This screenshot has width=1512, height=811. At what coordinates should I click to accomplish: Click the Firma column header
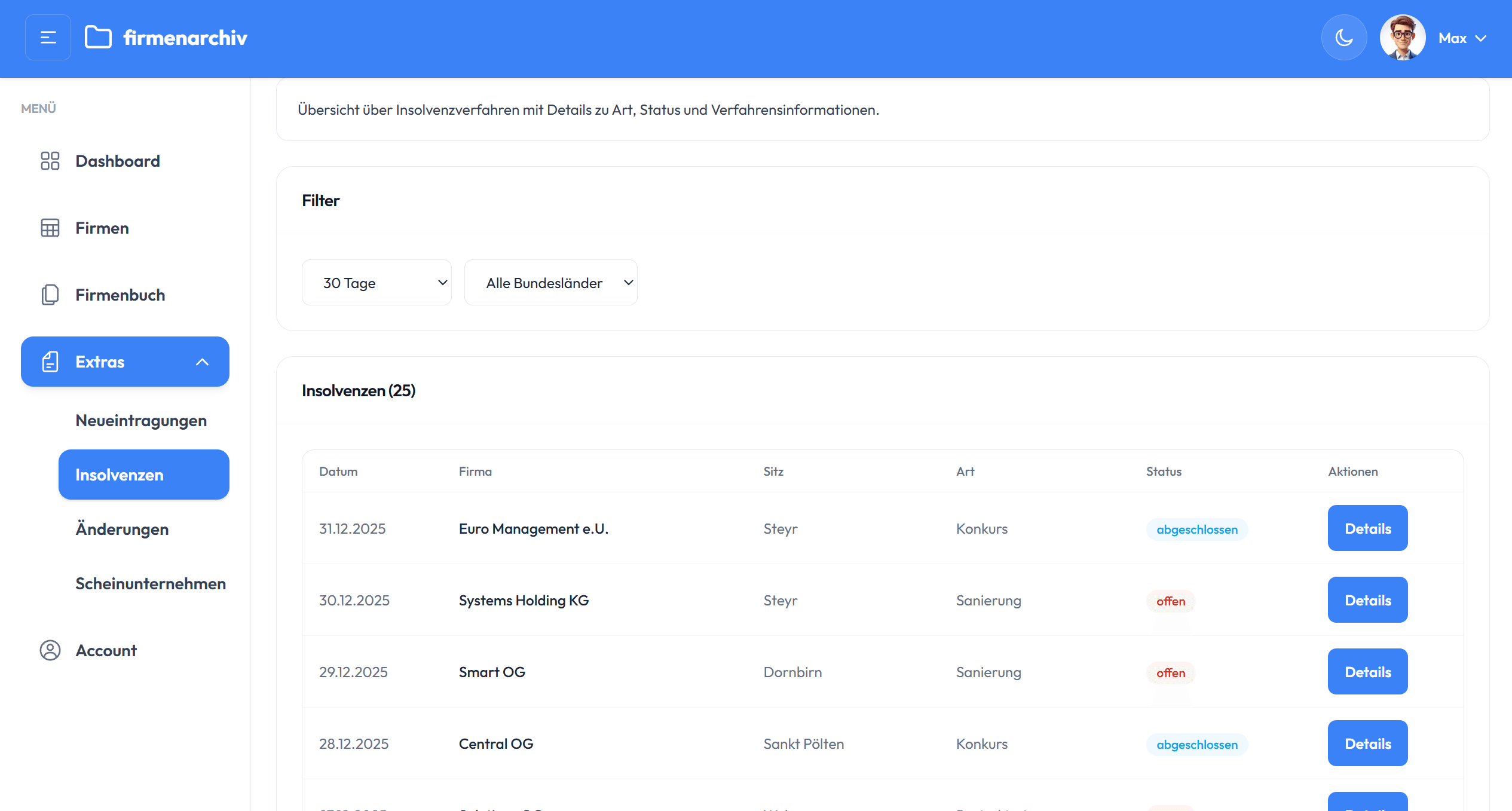tap(475, 472)
